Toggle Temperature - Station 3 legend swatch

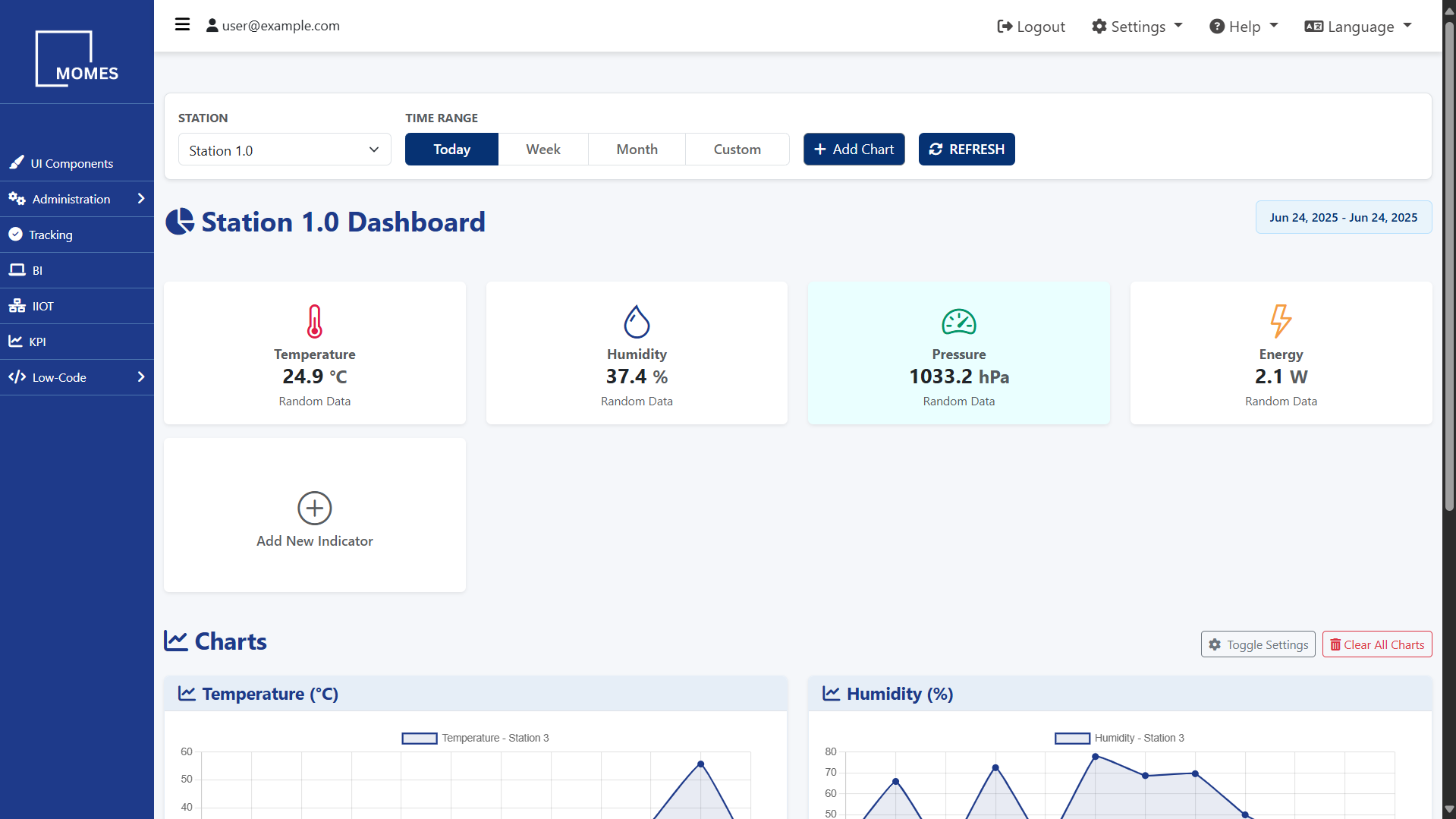420,738
